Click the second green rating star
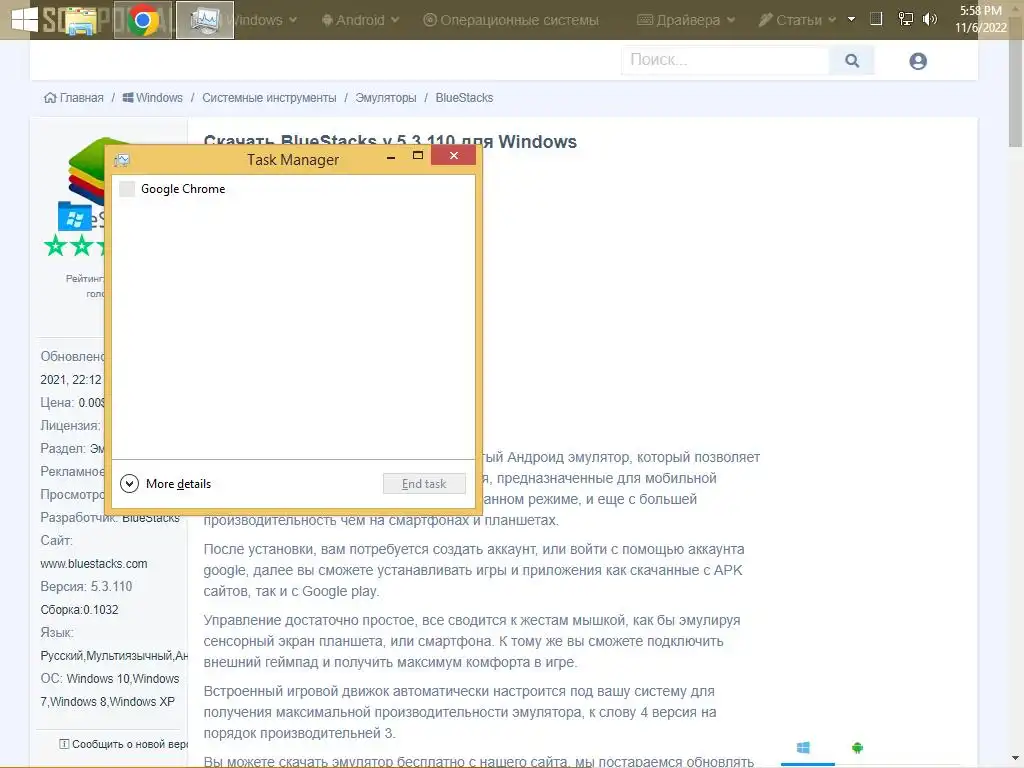 pos(82,246)
